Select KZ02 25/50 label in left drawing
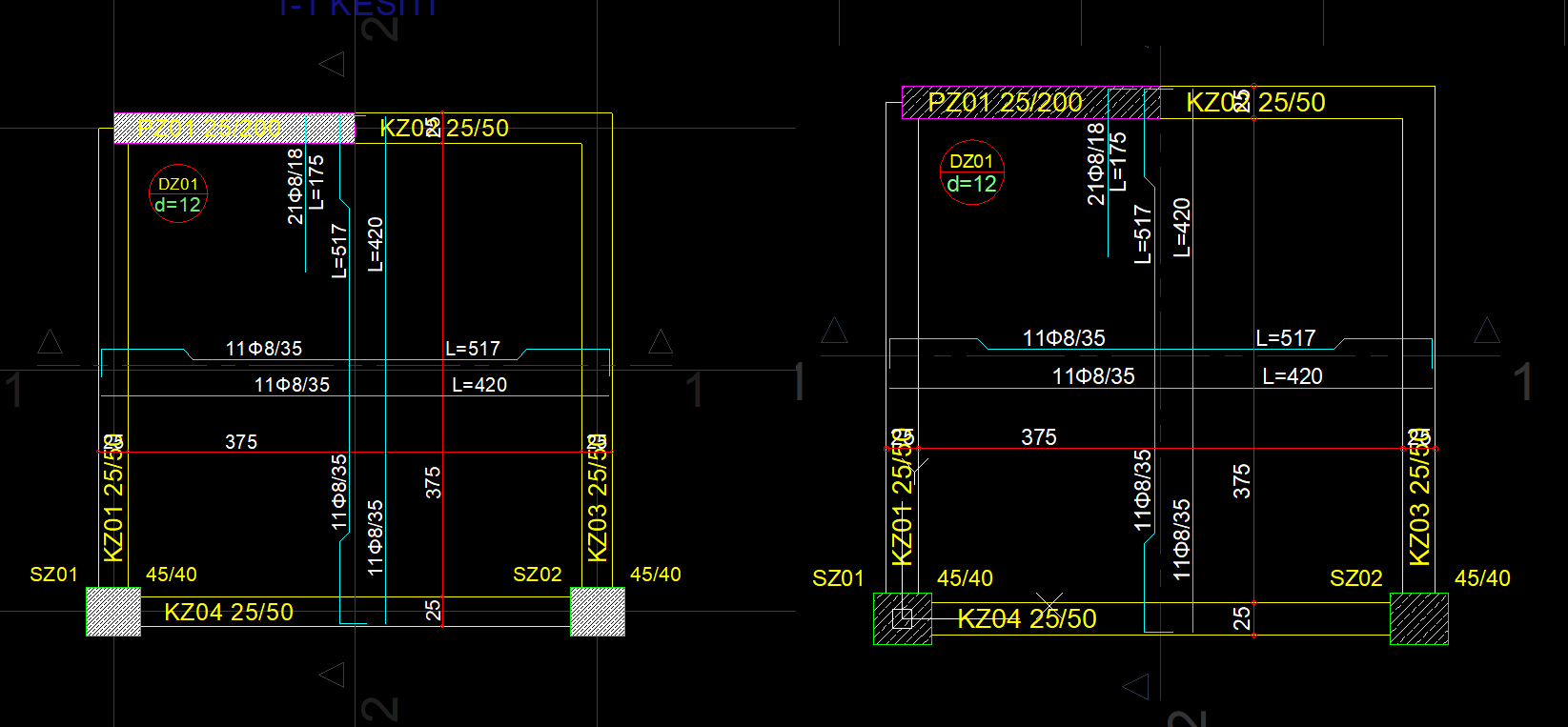 (444, 128)
